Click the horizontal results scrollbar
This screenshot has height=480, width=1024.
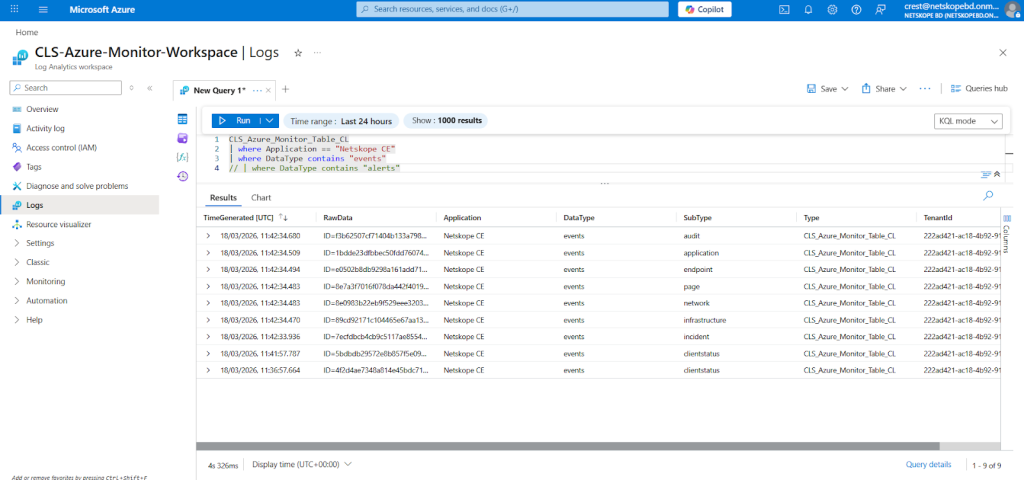coord(567,446)
